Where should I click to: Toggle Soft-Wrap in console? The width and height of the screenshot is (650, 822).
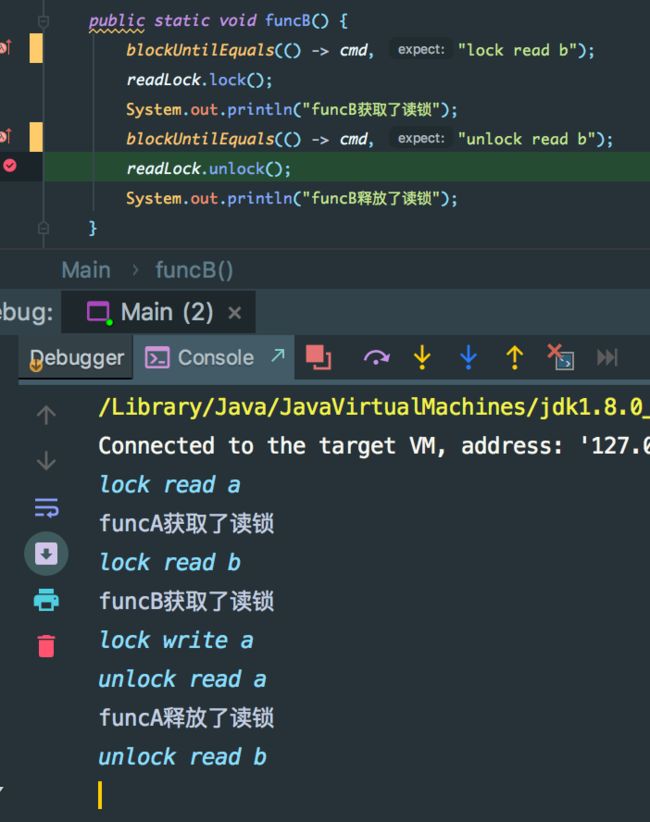(46, 507)
